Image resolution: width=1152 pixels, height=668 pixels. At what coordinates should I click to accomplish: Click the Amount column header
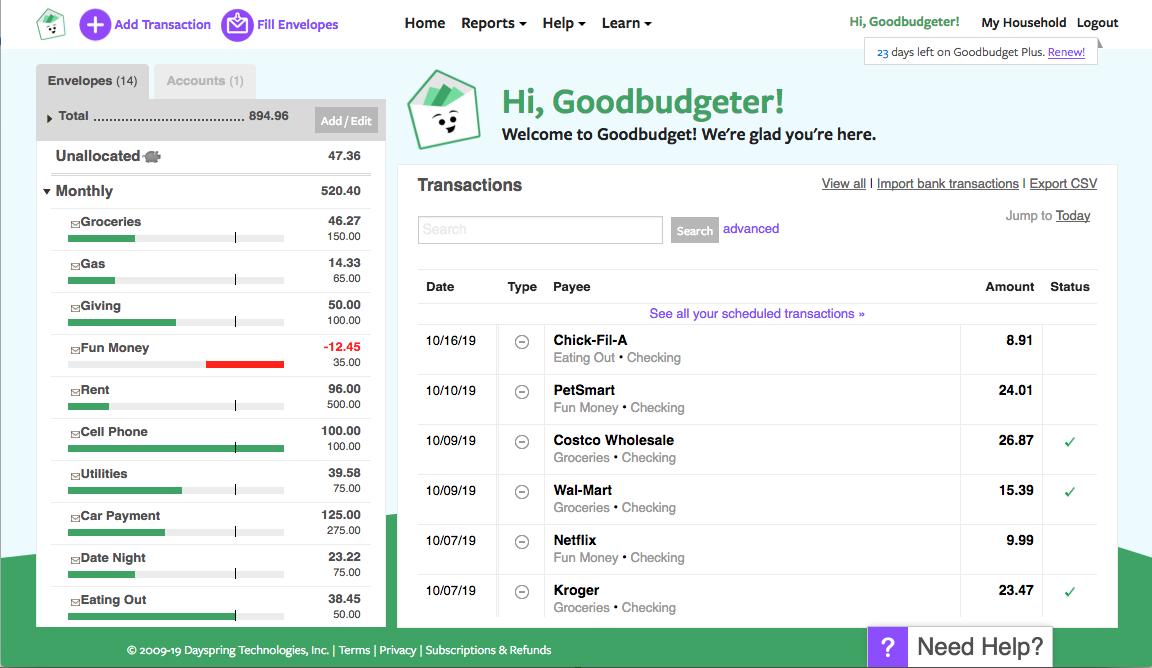pos(1009,287)
